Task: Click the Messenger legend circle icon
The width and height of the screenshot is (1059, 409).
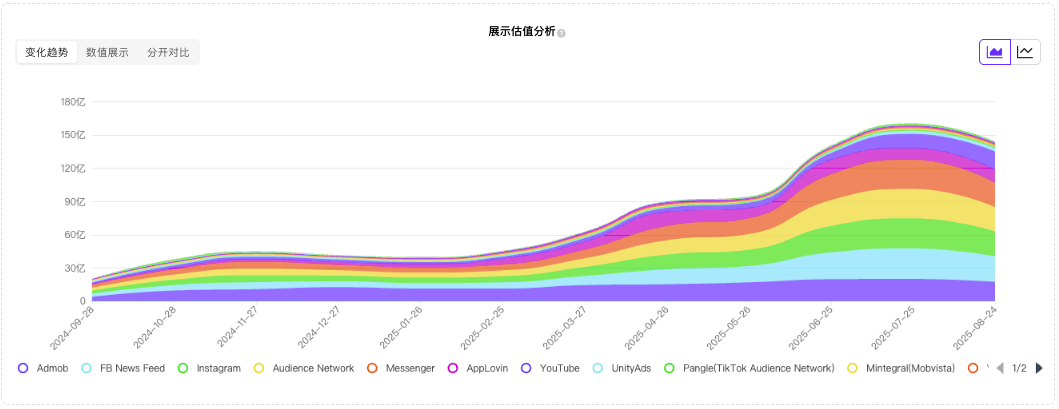Action: click(x=372, y=368)
